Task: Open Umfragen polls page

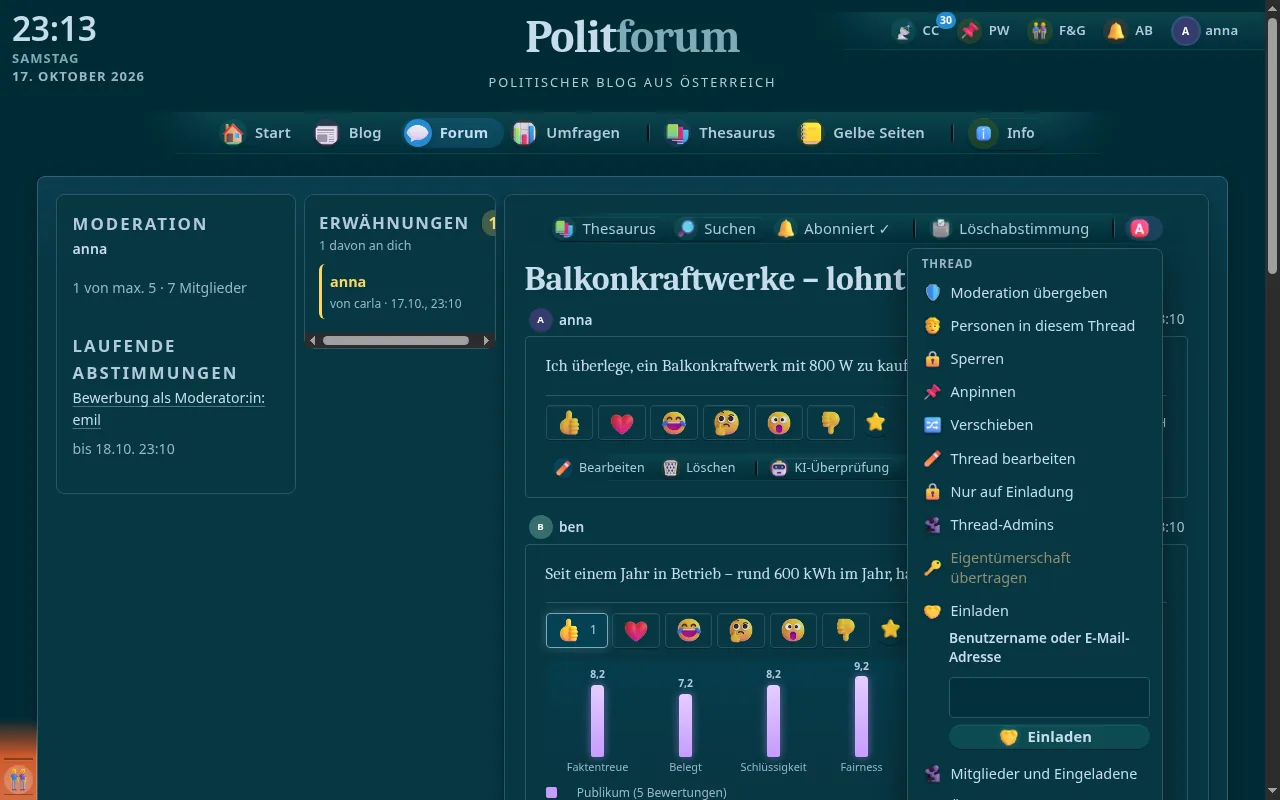Action: click(x=567, y=133)
